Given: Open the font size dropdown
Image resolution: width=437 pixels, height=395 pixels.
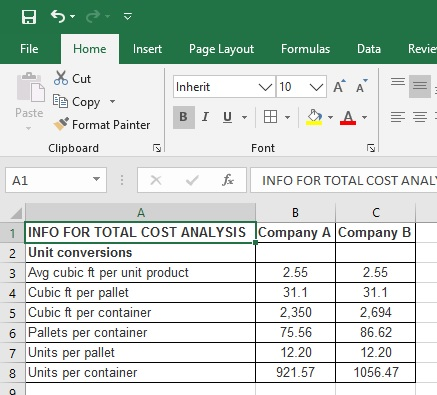Looking at the screenshot, I should coord(316,87).
